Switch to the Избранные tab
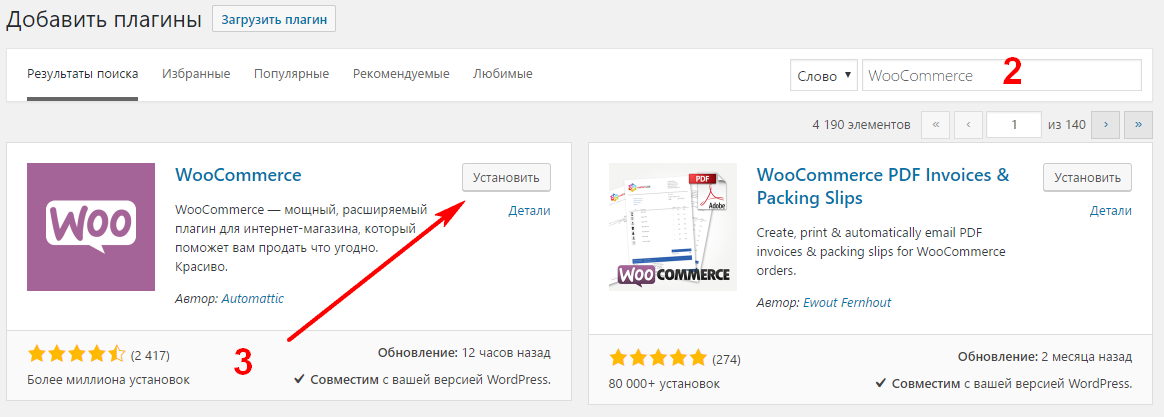The image size is (1164, 417). [x=196, y=74]
